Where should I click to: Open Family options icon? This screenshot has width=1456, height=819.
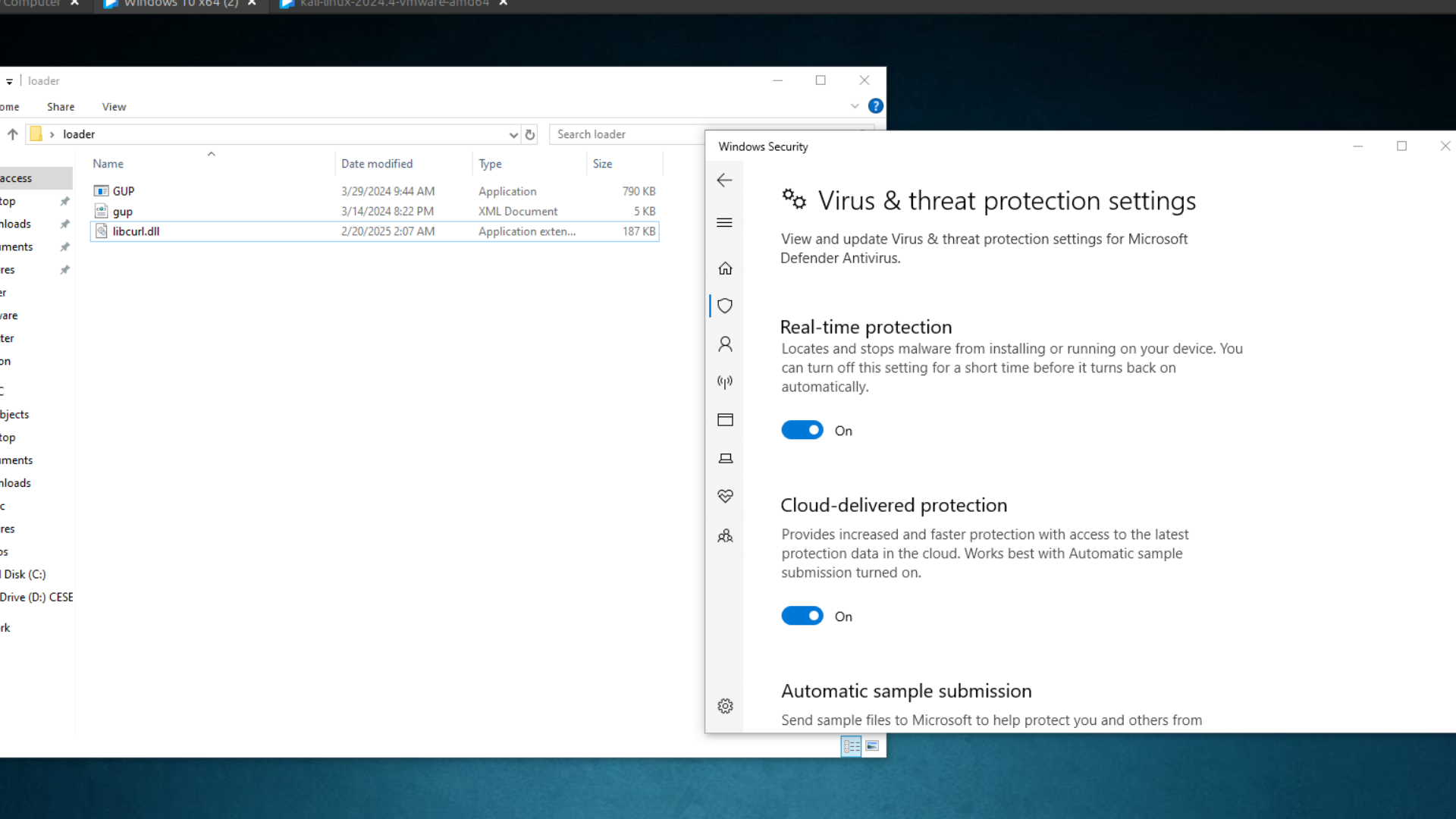(725, 536)
